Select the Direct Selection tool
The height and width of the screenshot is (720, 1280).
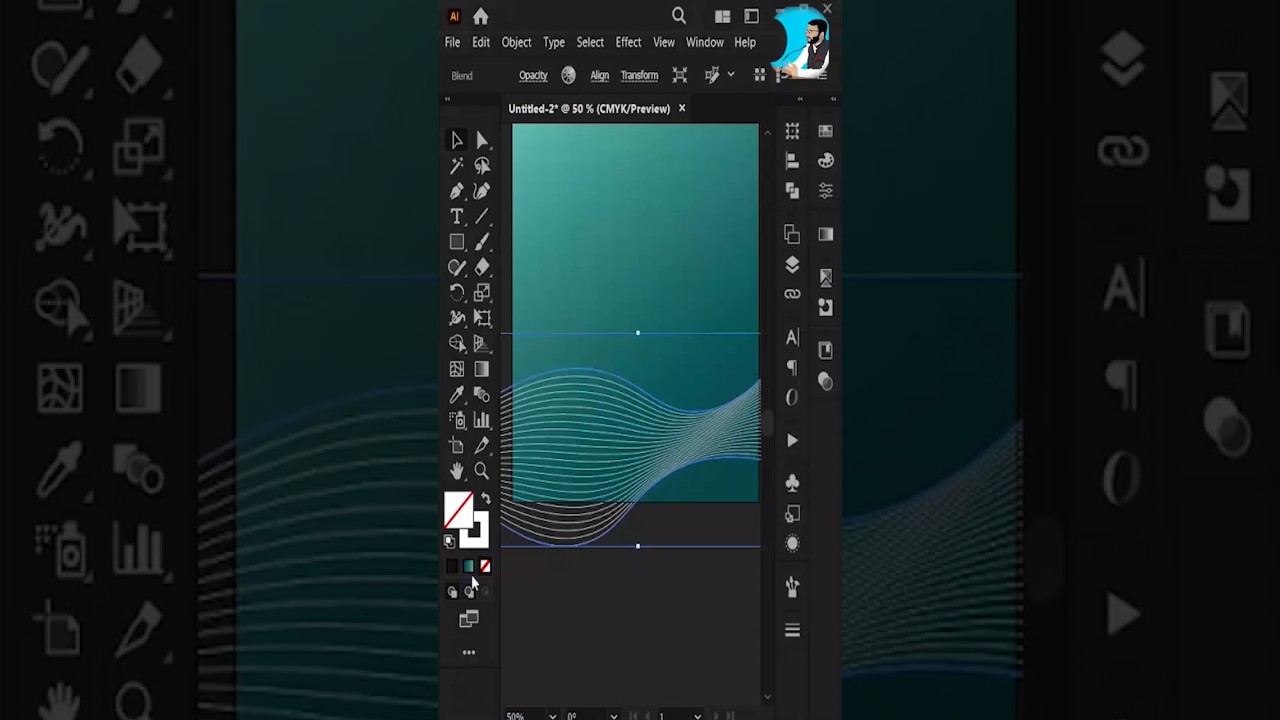pyautogui.click(x=482, y=140)
